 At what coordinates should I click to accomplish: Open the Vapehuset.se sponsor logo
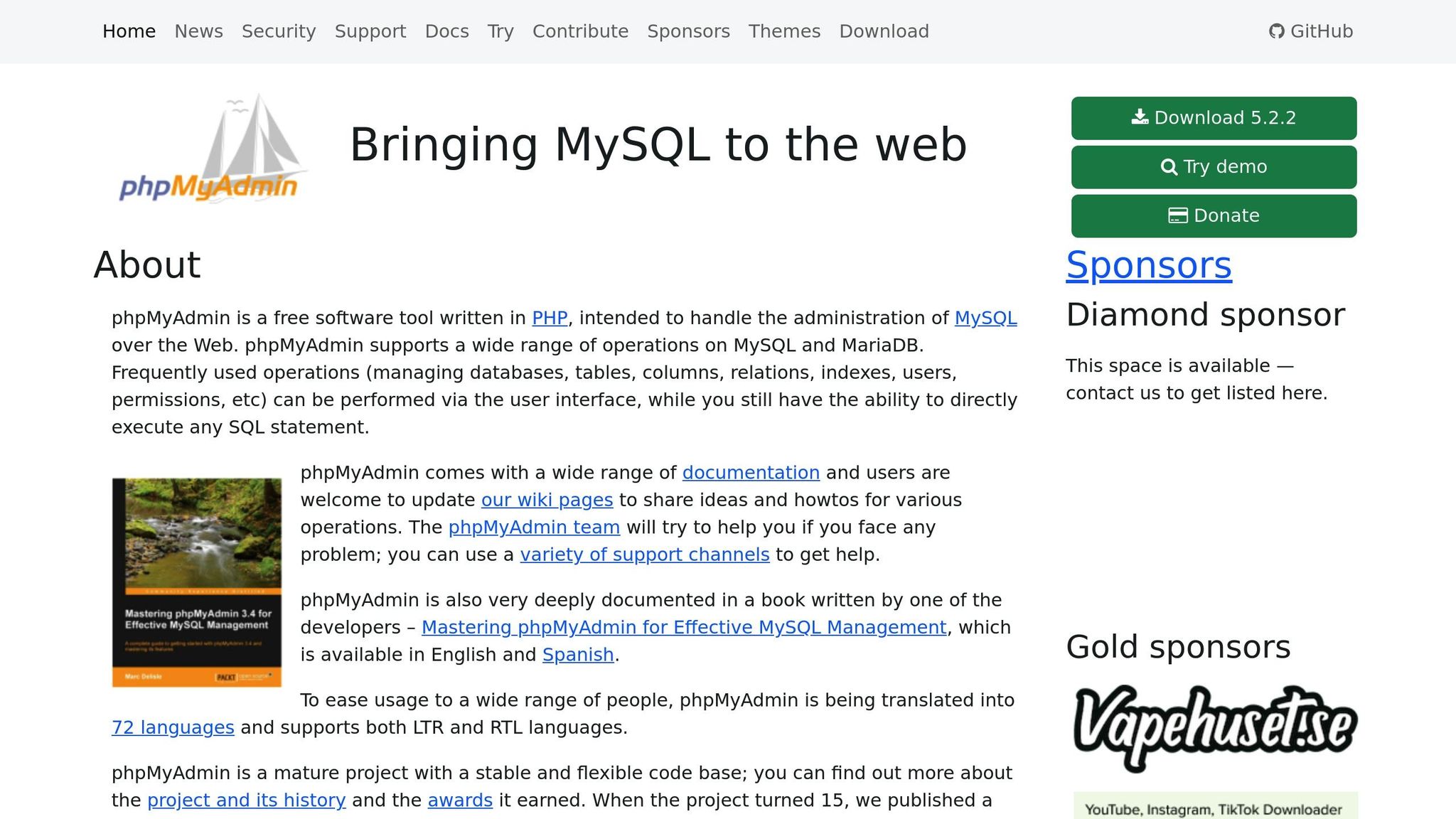coord(1214,727)
